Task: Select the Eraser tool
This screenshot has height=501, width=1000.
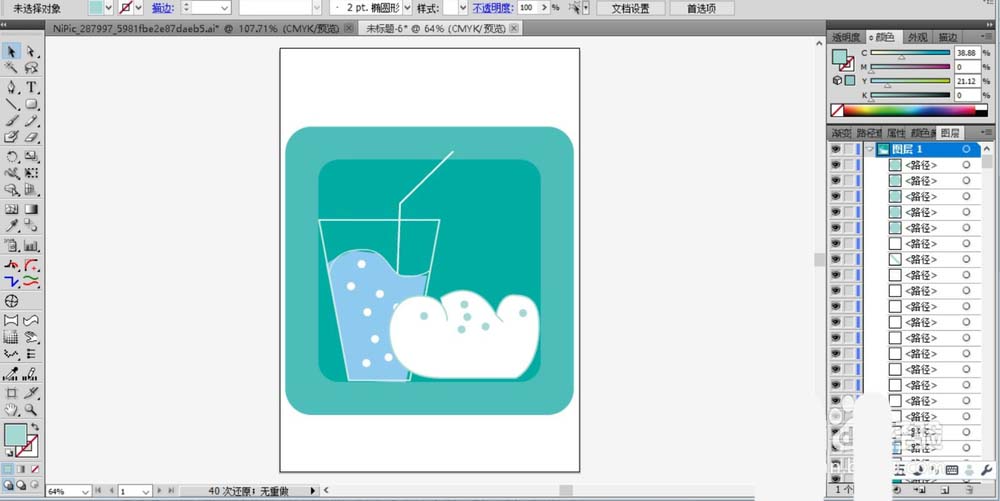Action: 31,136
